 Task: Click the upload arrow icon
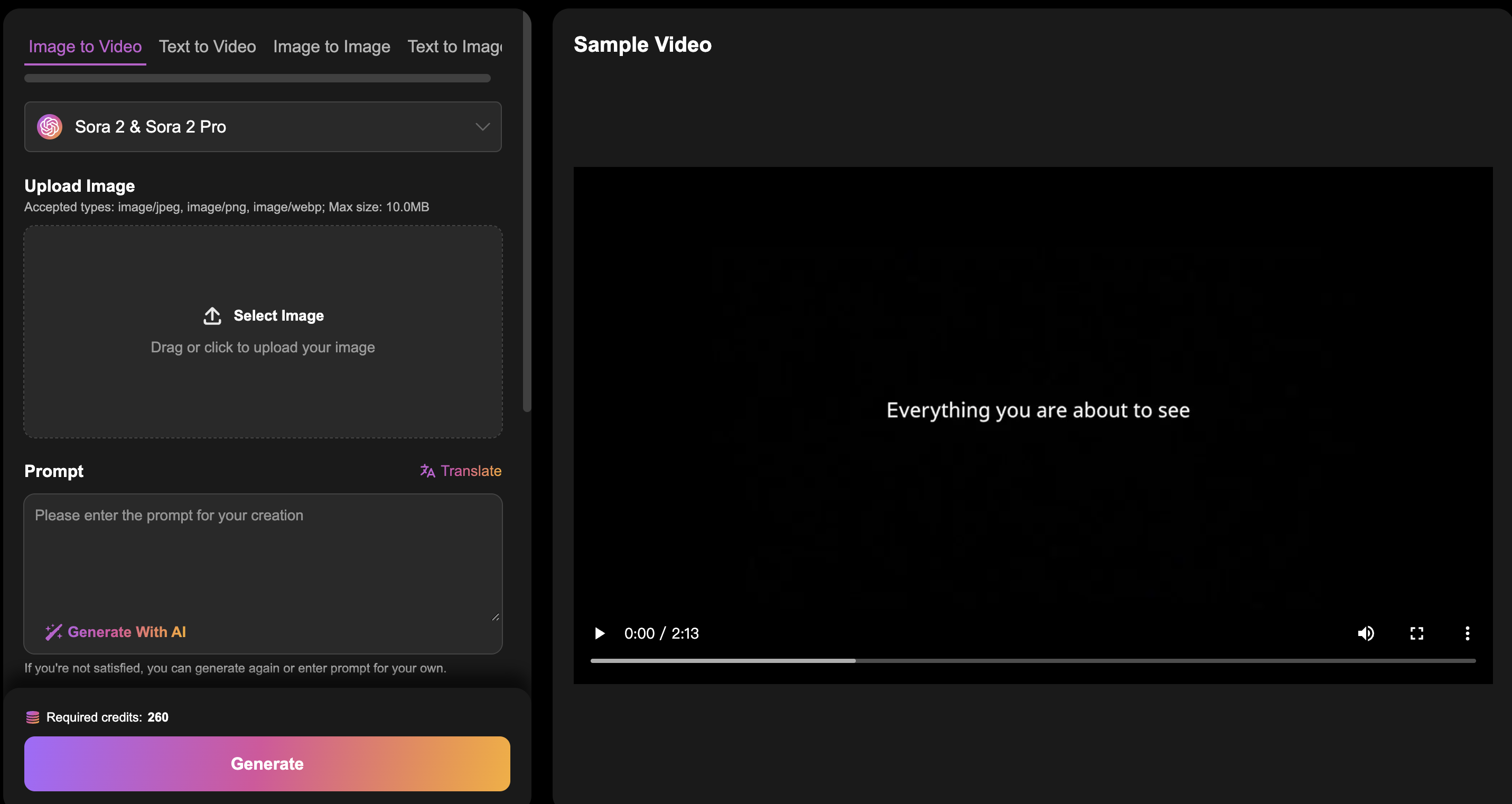[x=212, y=316]
